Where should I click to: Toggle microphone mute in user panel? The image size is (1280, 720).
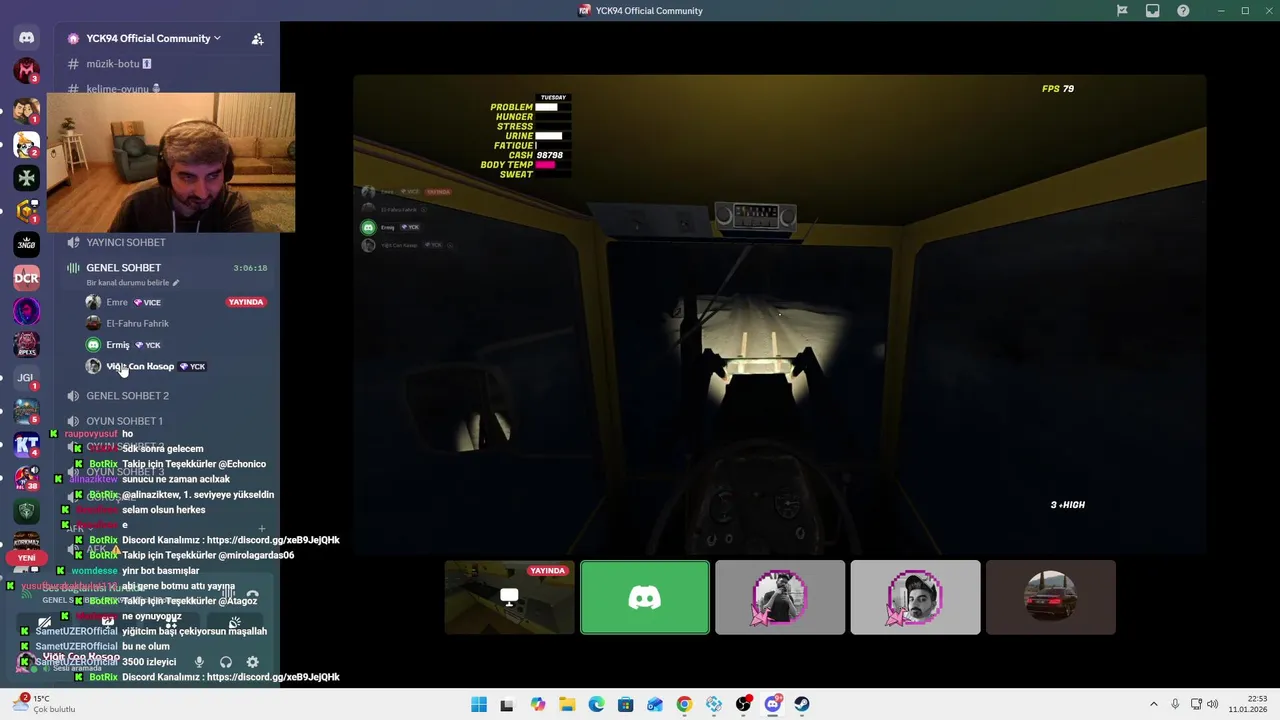click(x=199, y=662)
